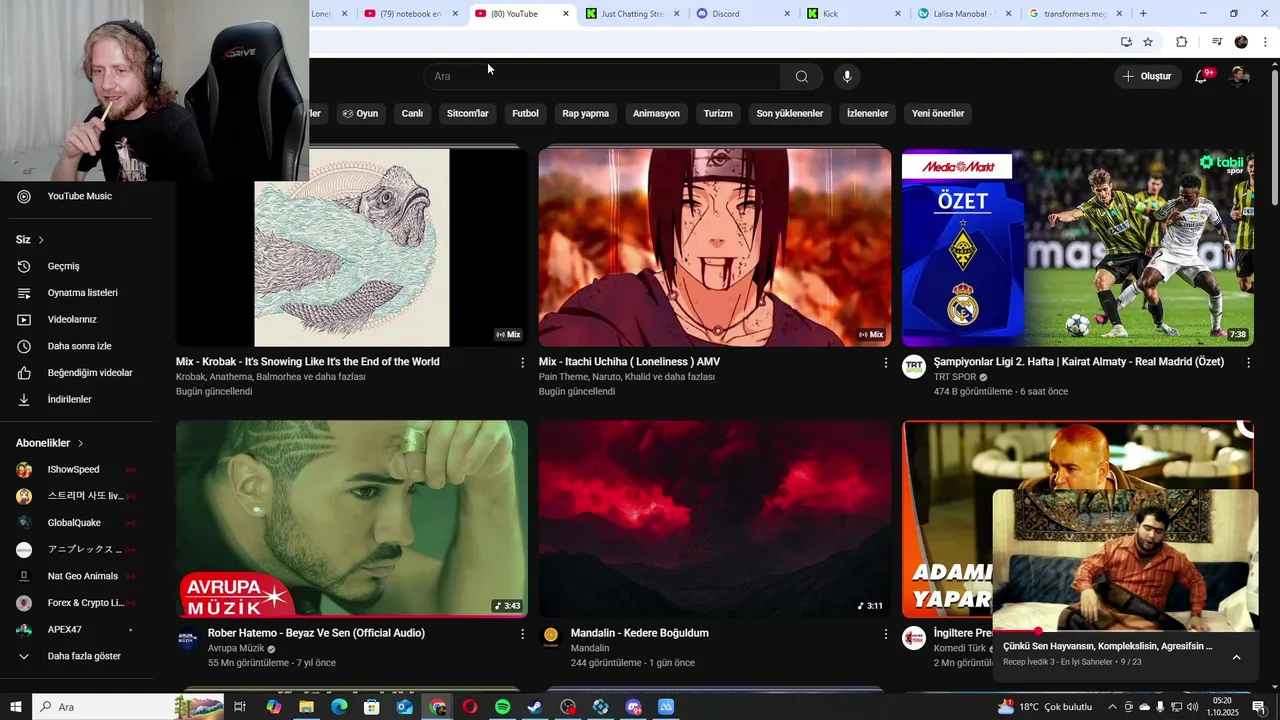Open the Itachi Uchiha AMV thumbnail
The image size is (1280, 720).
tap(715, 248)
